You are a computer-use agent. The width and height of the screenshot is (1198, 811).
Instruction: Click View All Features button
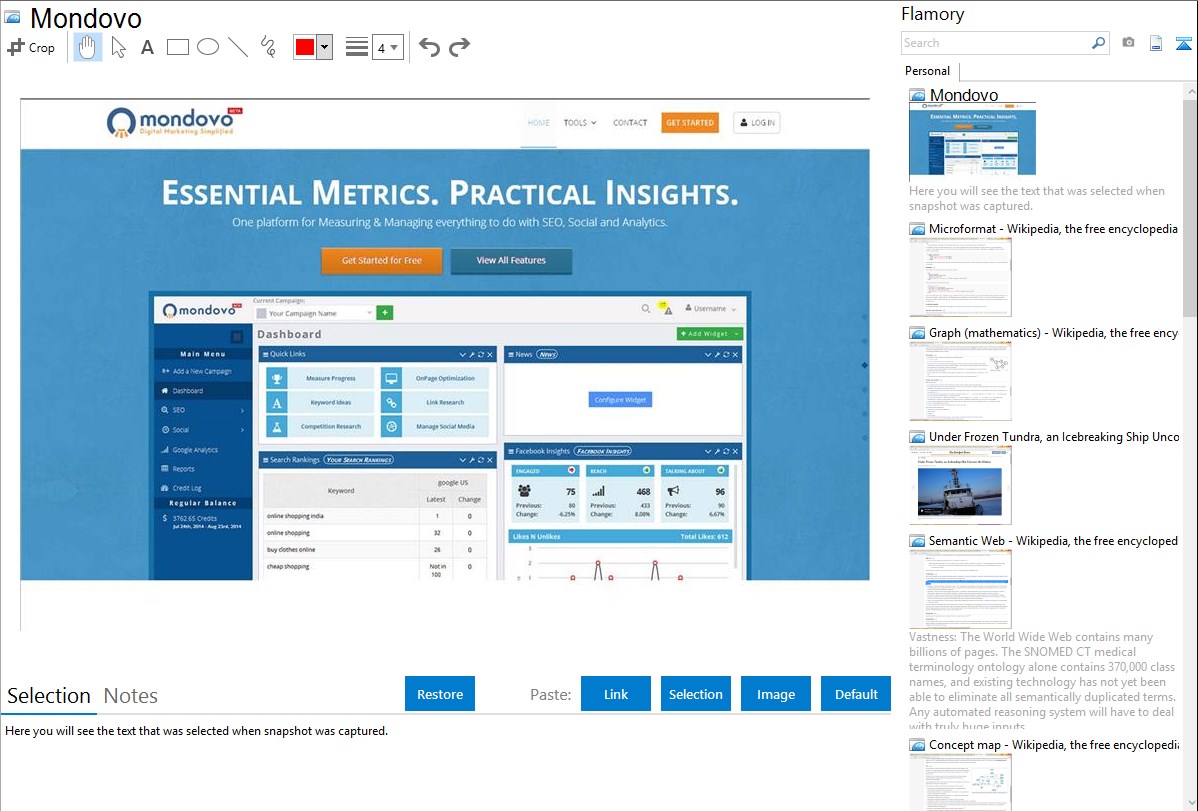coord(511,261)
